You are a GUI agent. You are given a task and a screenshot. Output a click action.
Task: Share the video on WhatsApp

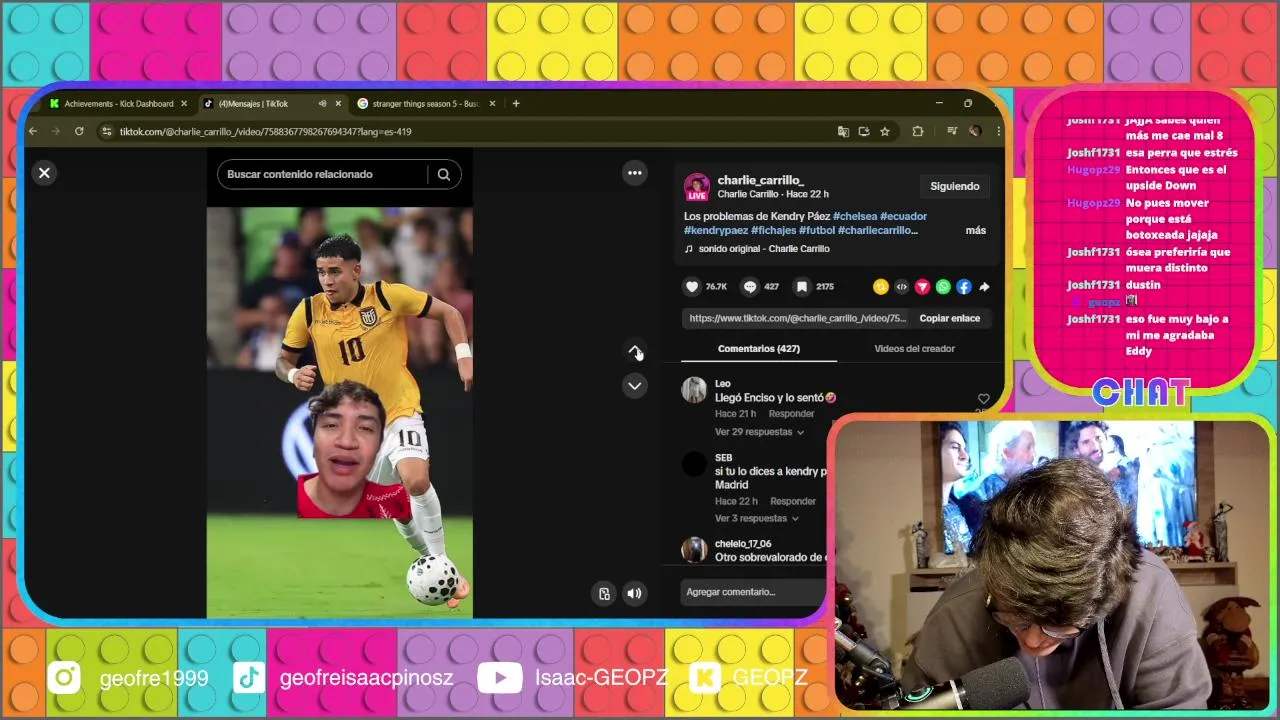(943, 287)
